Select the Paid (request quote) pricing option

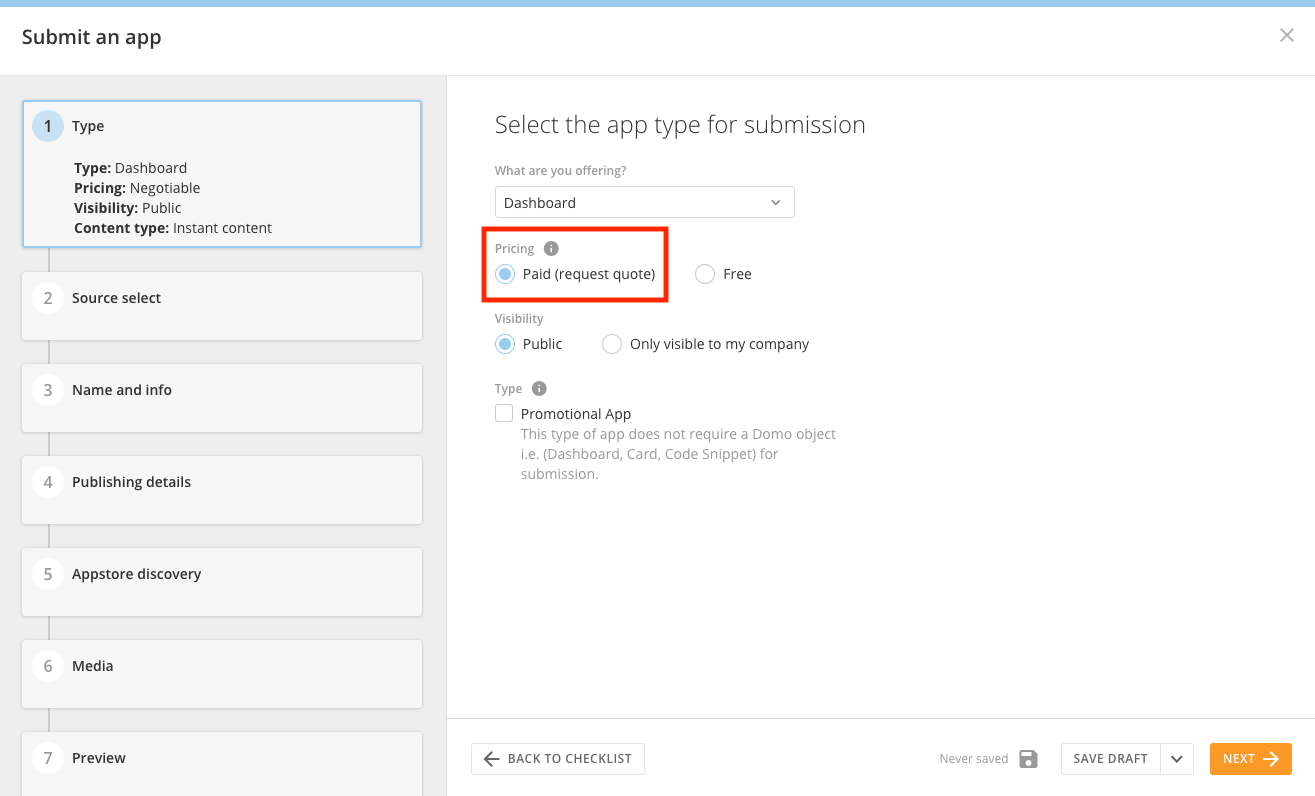[x=504, y=273]
